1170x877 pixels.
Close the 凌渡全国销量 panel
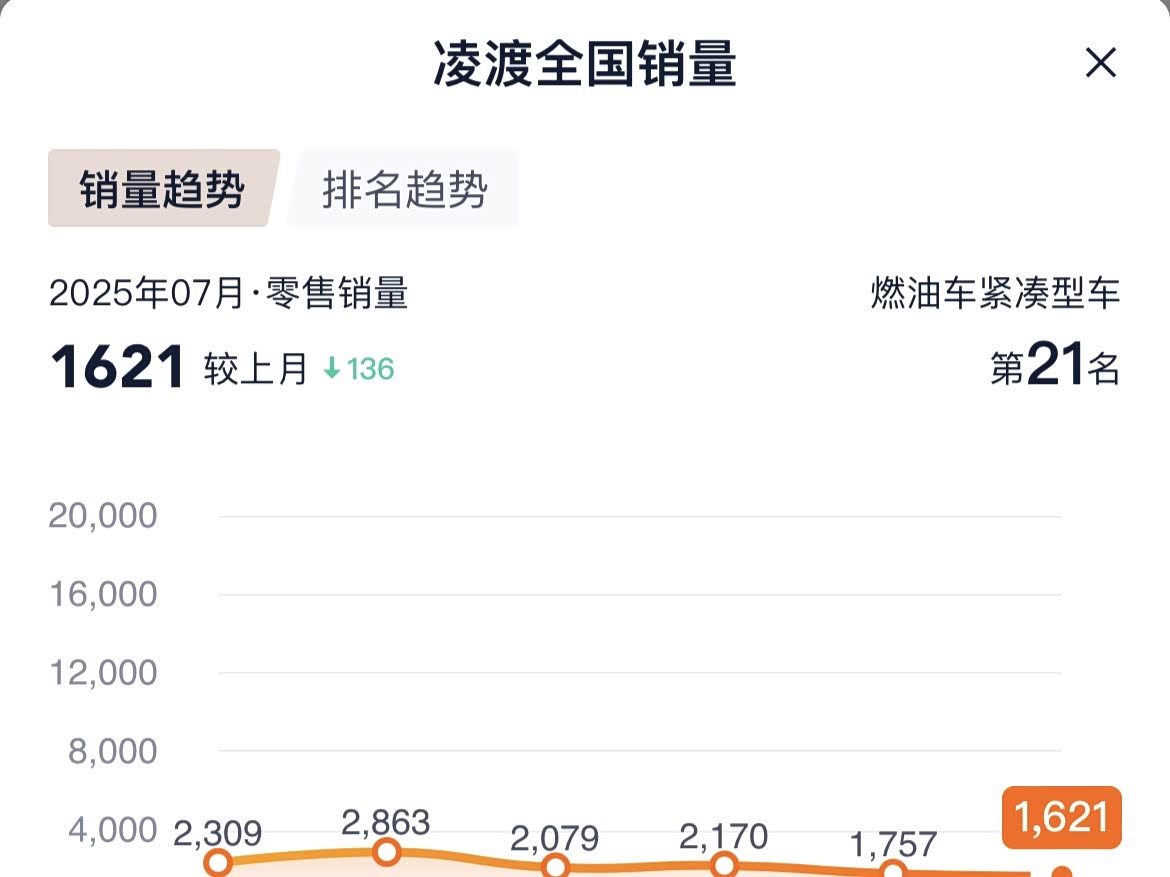[x=1100, y=64]
